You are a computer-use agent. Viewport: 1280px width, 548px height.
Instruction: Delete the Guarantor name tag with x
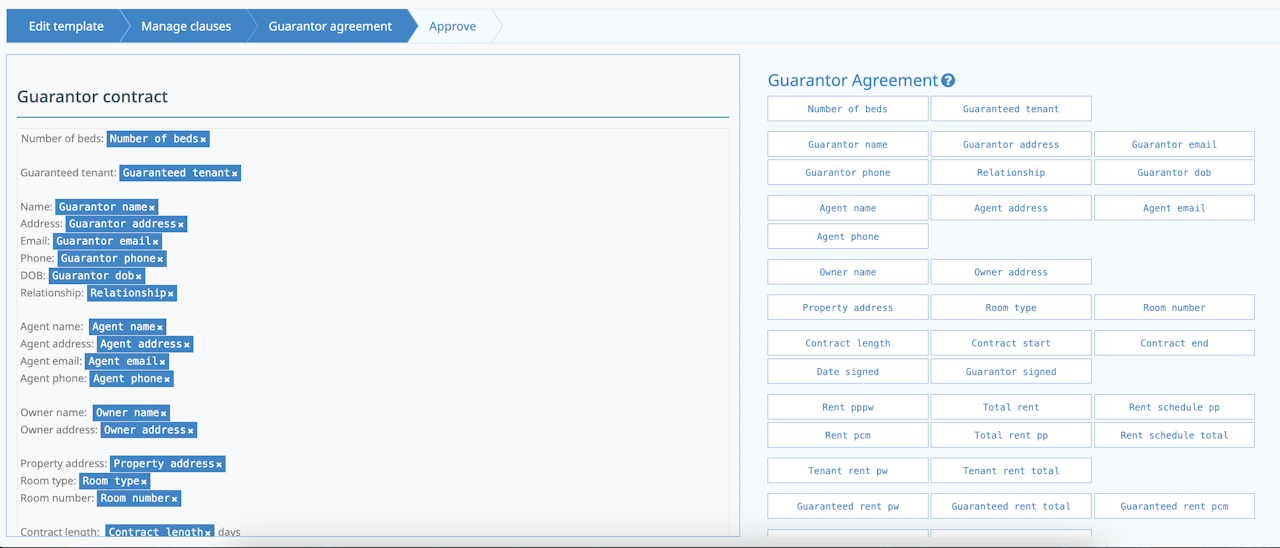point(152,208)
